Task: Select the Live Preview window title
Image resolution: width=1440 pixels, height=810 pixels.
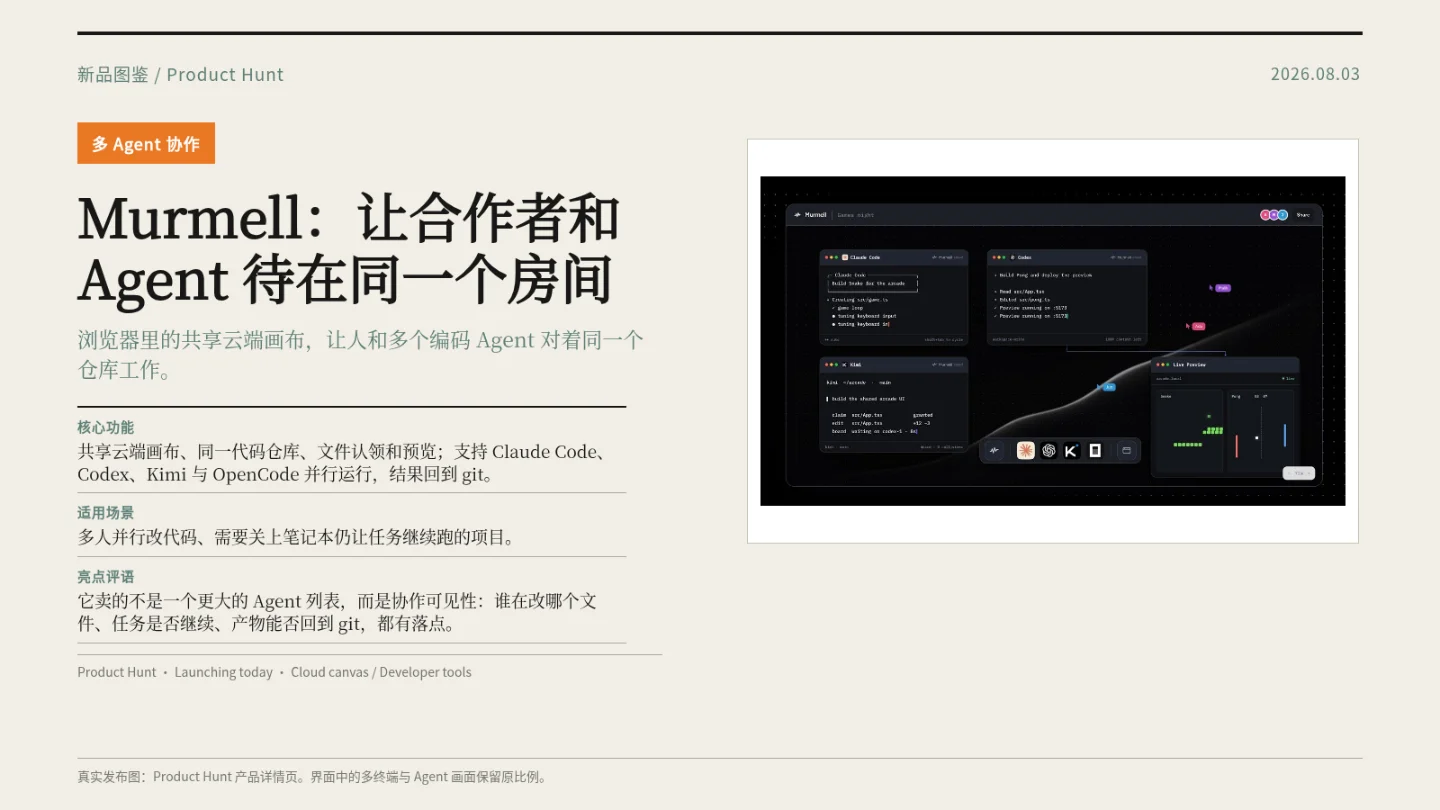Action: [1189, 365]
